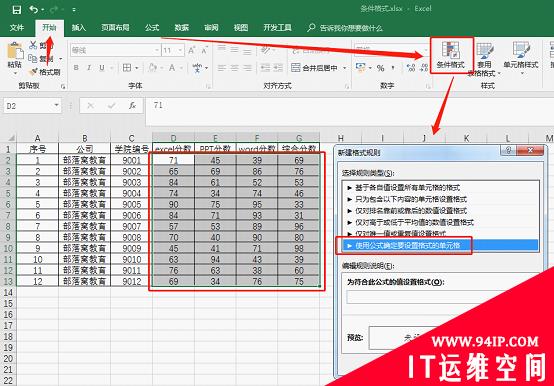Open the Conditional Formatting menu
The width and height of the screenshot is (554, 386).
tap(450, 55)
